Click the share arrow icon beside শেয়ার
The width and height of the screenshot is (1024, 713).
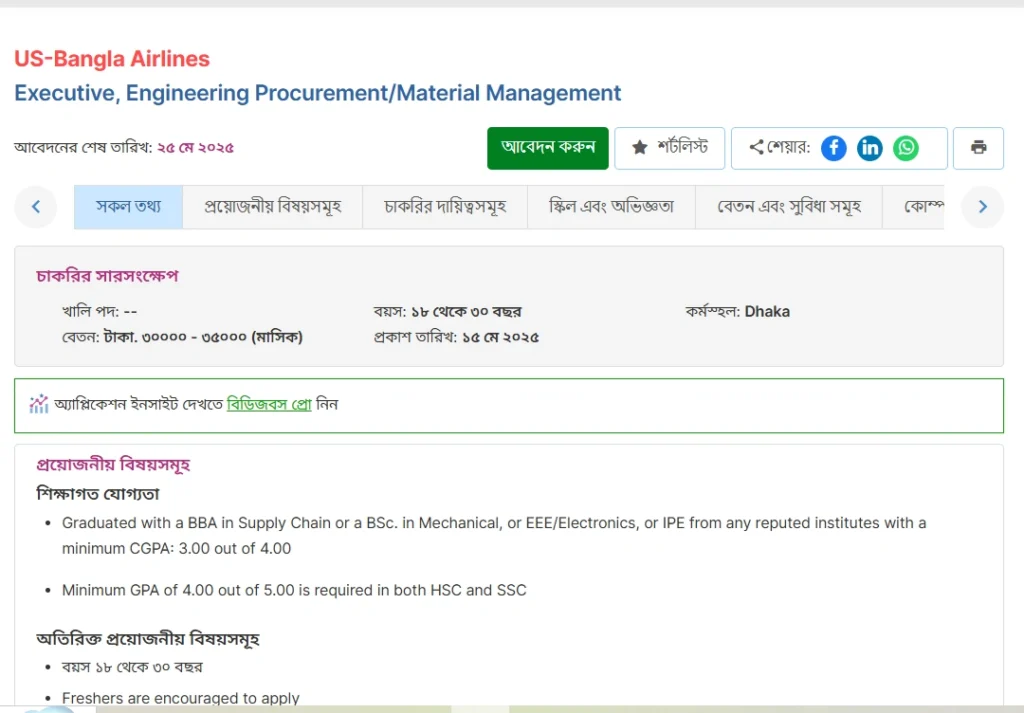pos(756,148)
